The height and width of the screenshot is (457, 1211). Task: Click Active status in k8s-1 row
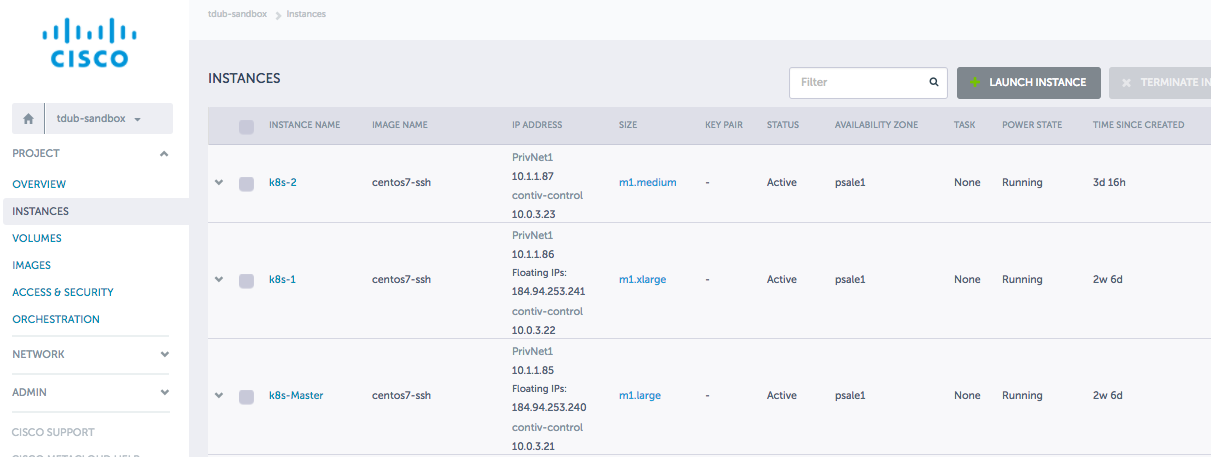tap(782, 279)
